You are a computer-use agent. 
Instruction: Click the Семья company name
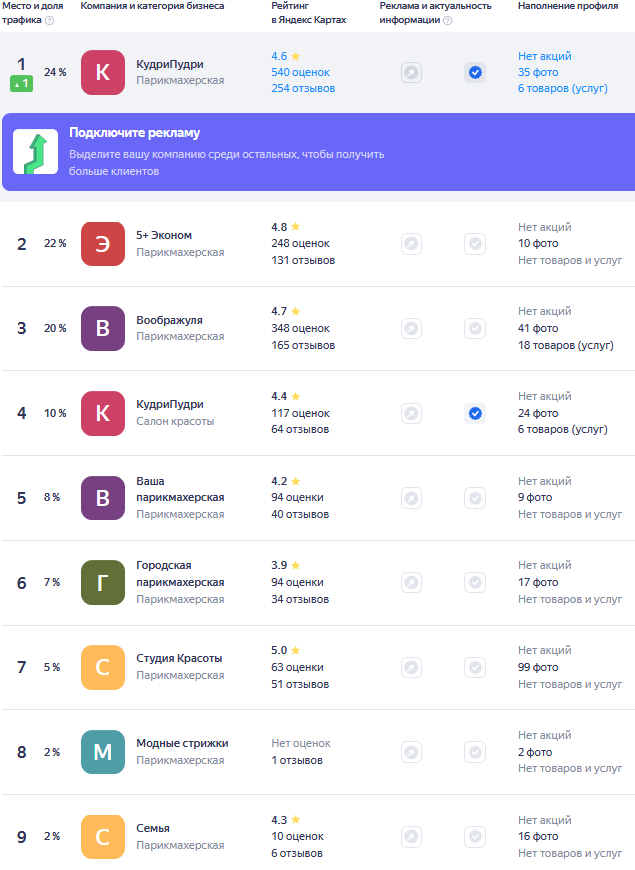click(x=153, y=828)
